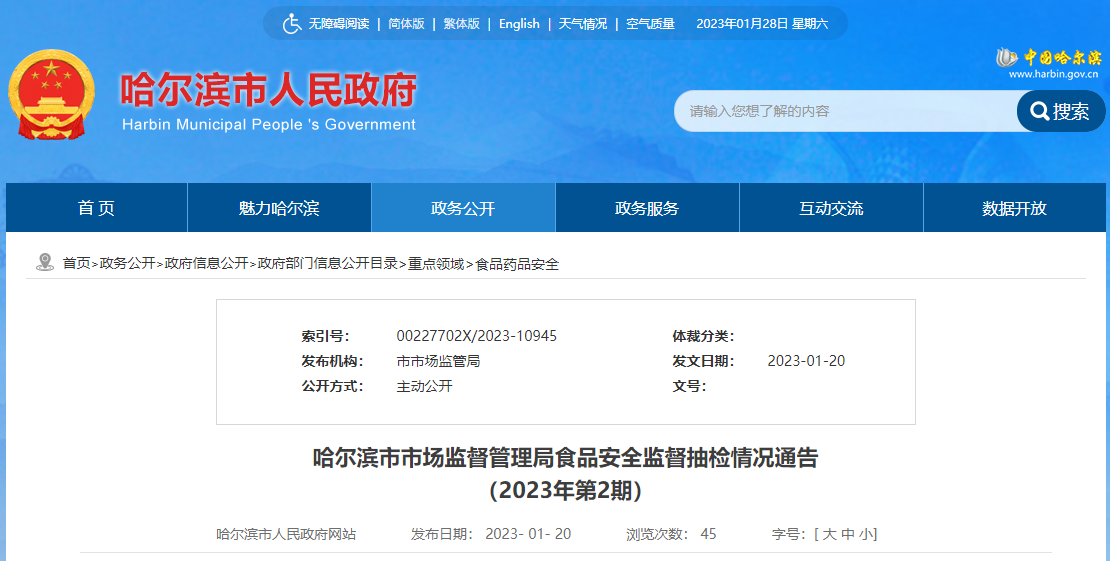Click 政务公开 in the breadcrumb
Viewport: 1110px width, 561px height.
click(x=127, y=264)
